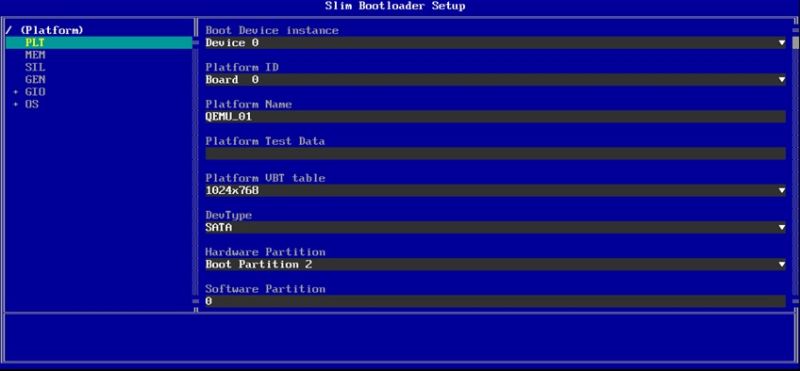The height and width of the screenshot is (371, 800).
Task: Click the right panel scrollbar thumb
Action: 795,42
